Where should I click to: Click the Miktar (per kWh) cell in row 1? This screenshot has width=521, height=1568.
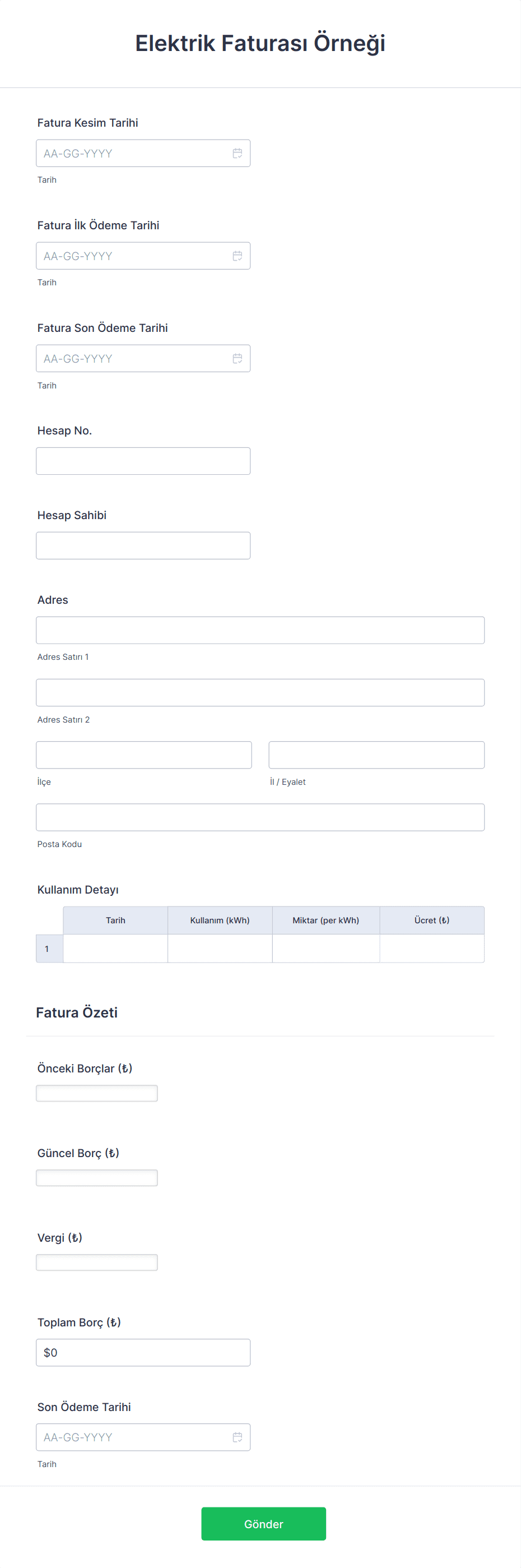coord(326,949)
